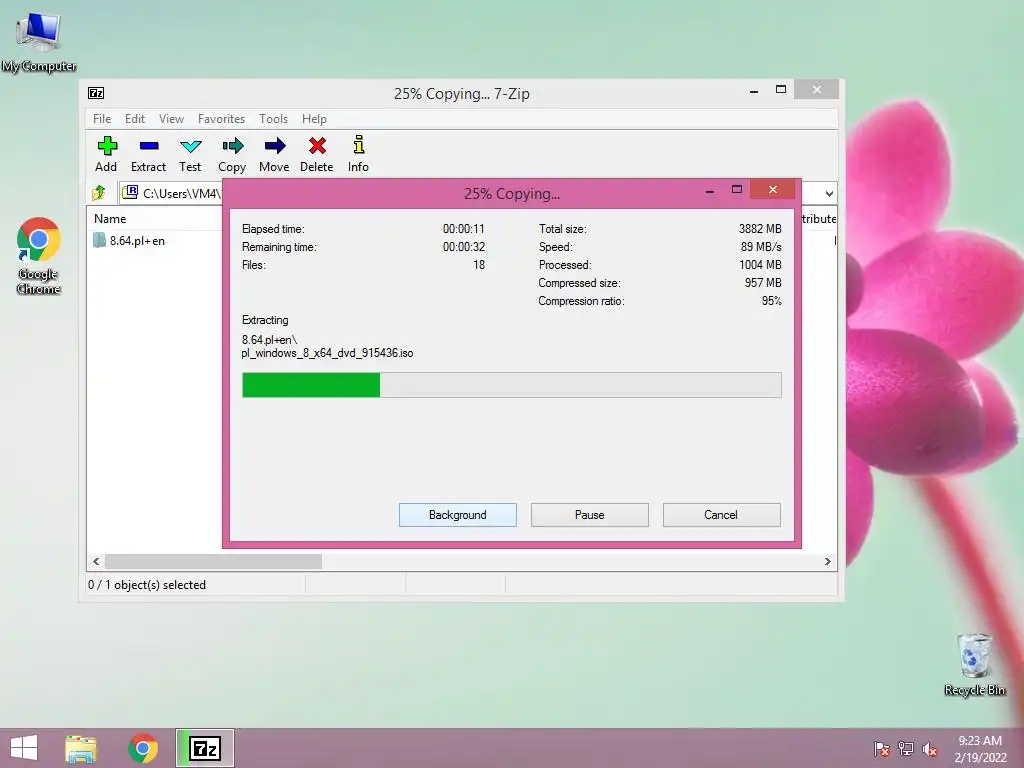Click the 00:00:32 remaining time value
Viewport: 1024px width, 768px height.
tap(464, 247)
